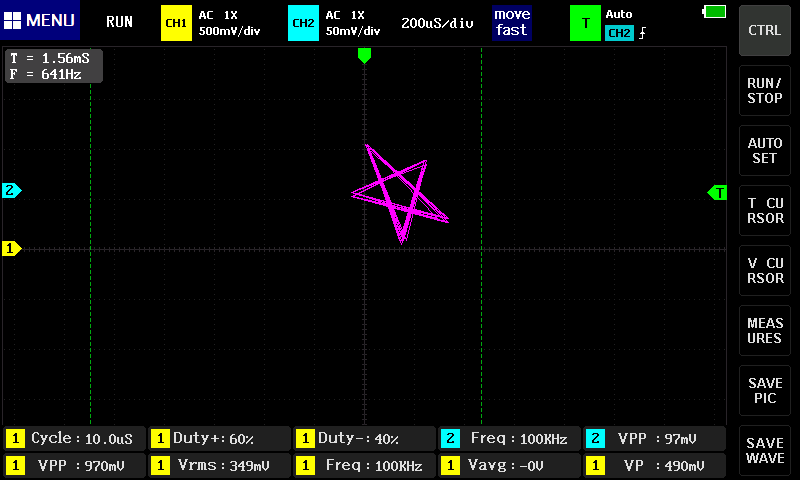Click the green trigger position marker at top
This screenshot has height=480, width=800.
(x=364, y=56)
